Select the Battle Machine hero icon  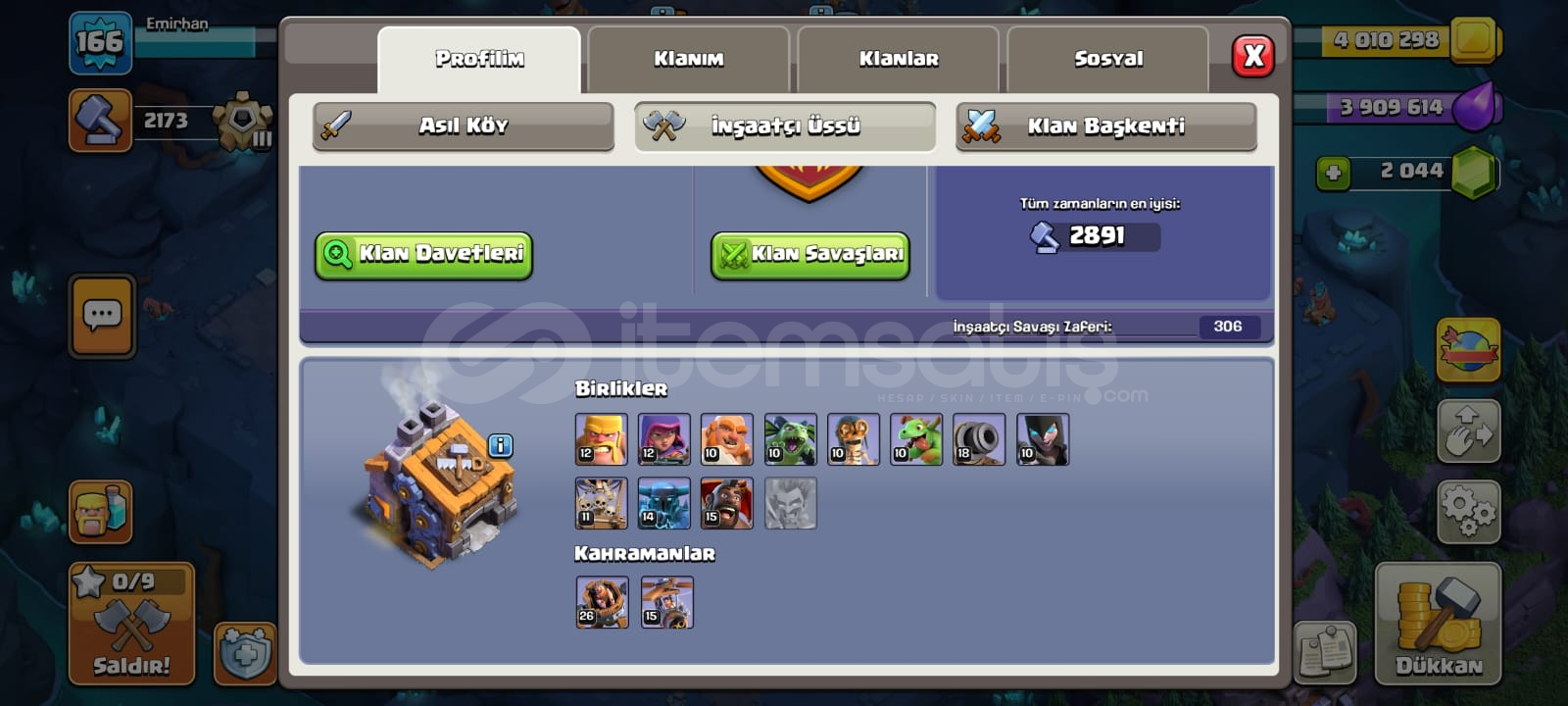(x=602, y=601)
